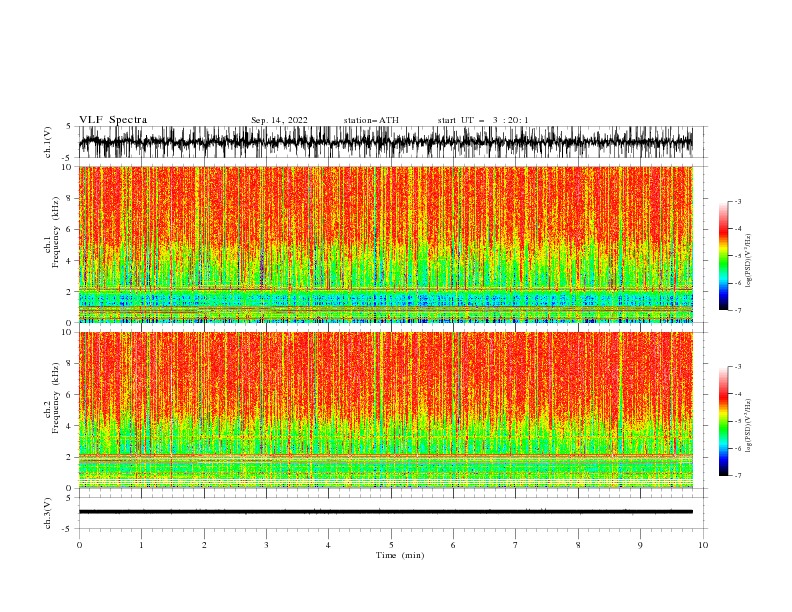This screenshot has width=792, height=612.
Task: Click the "ch.3(V)" waveform axis label
Action: (48, 513)
